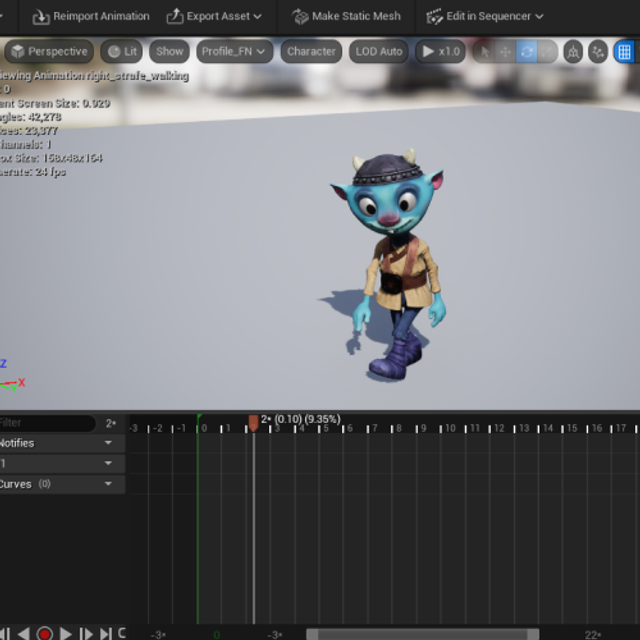Expand the Notifies track dropdown arrow
This screenshot has height=640, width=640.
[108, 443]
